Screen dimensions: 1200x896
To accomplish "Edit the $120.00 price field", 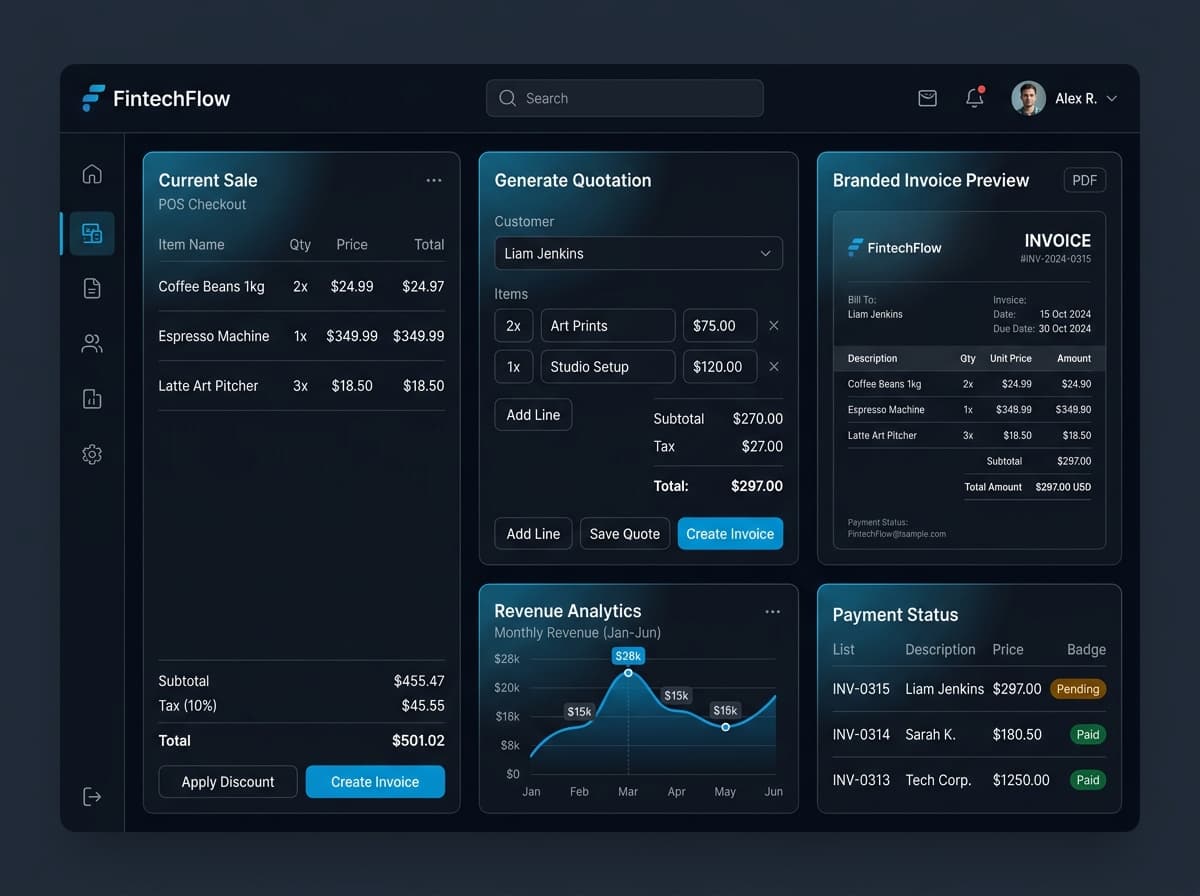I will pyautogui.click(x=720, y=367).
